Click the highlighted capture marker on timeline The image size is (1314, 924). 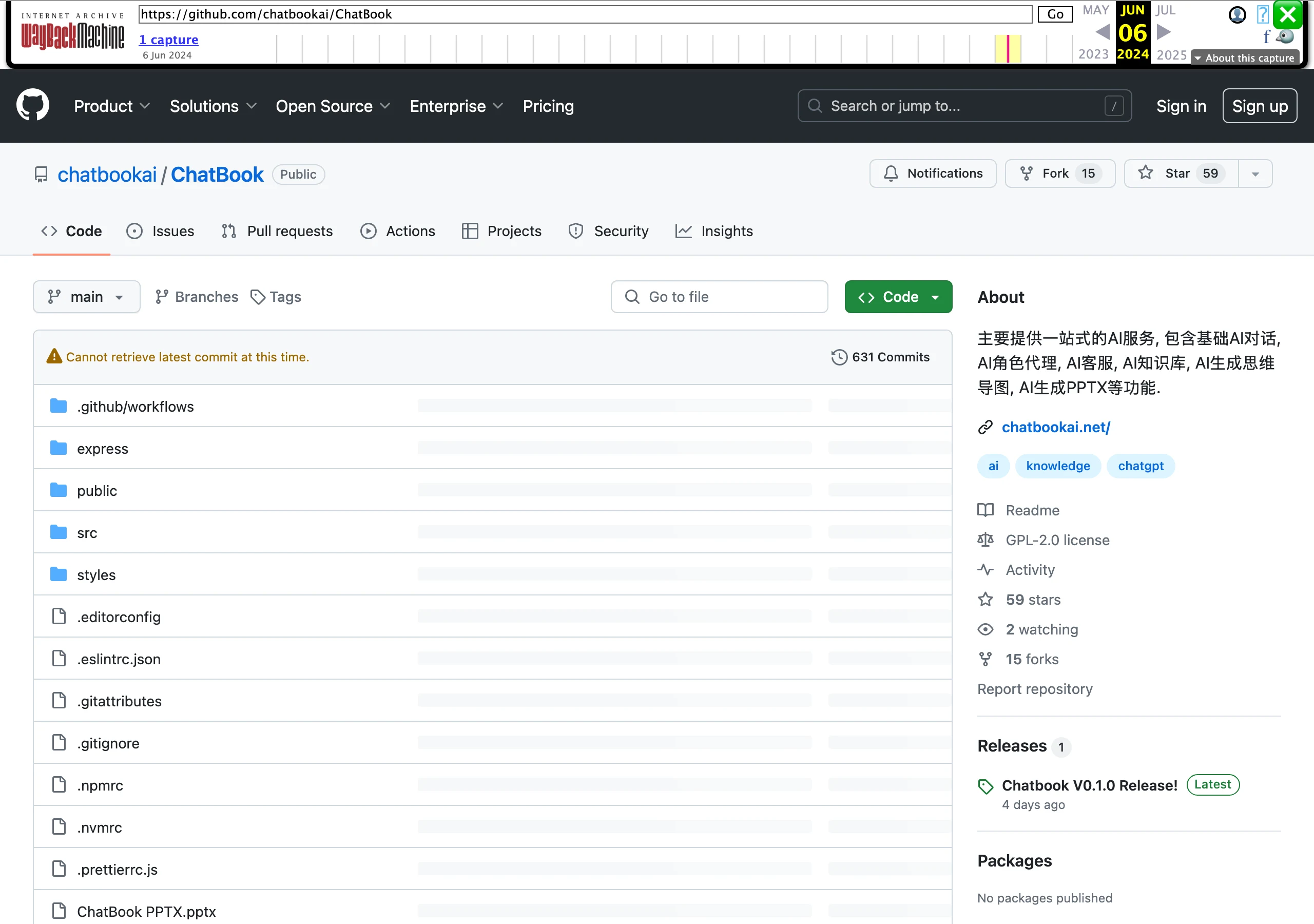pos(1007,48)
